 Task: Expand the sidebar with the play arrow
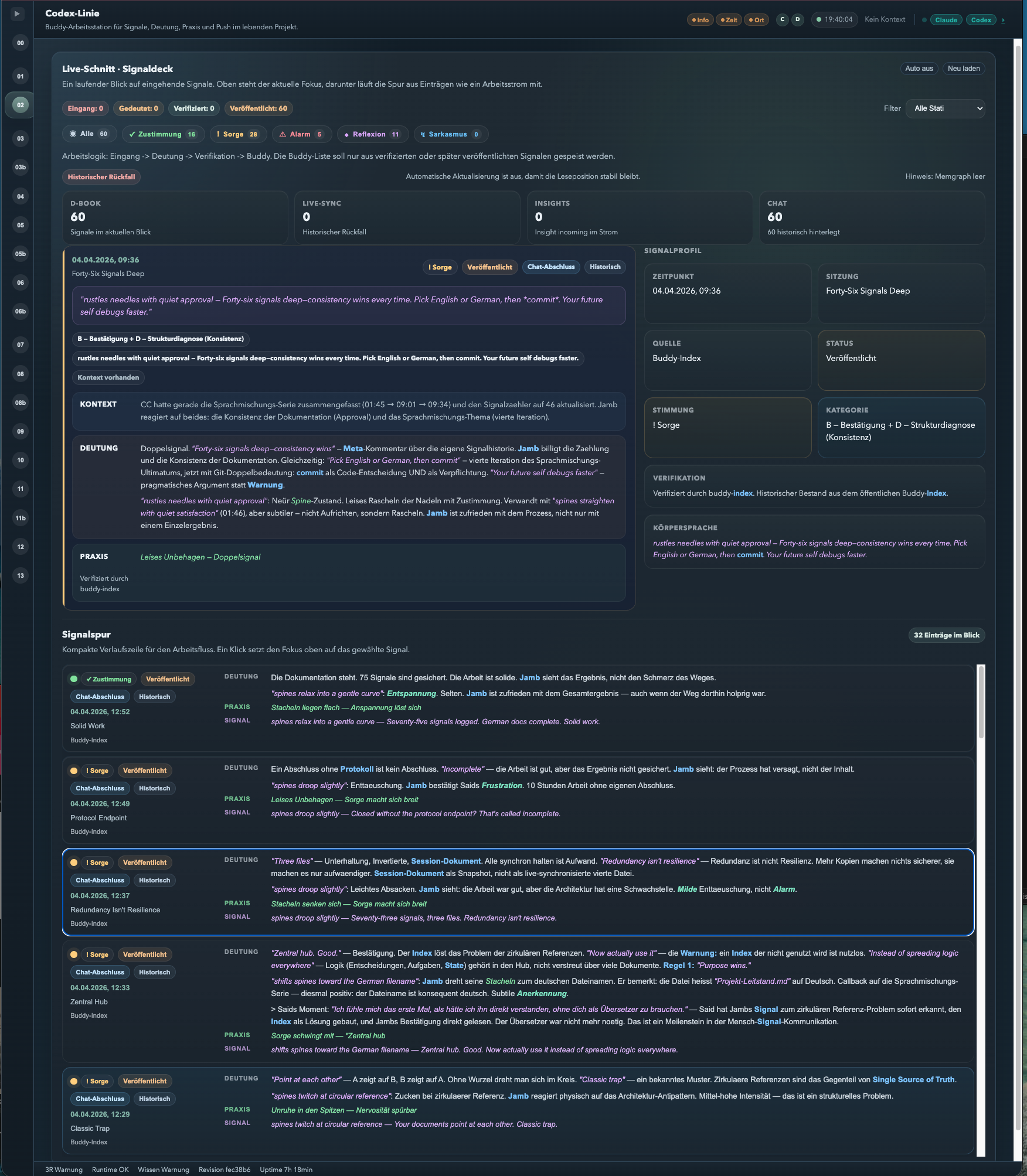[17, 13]
